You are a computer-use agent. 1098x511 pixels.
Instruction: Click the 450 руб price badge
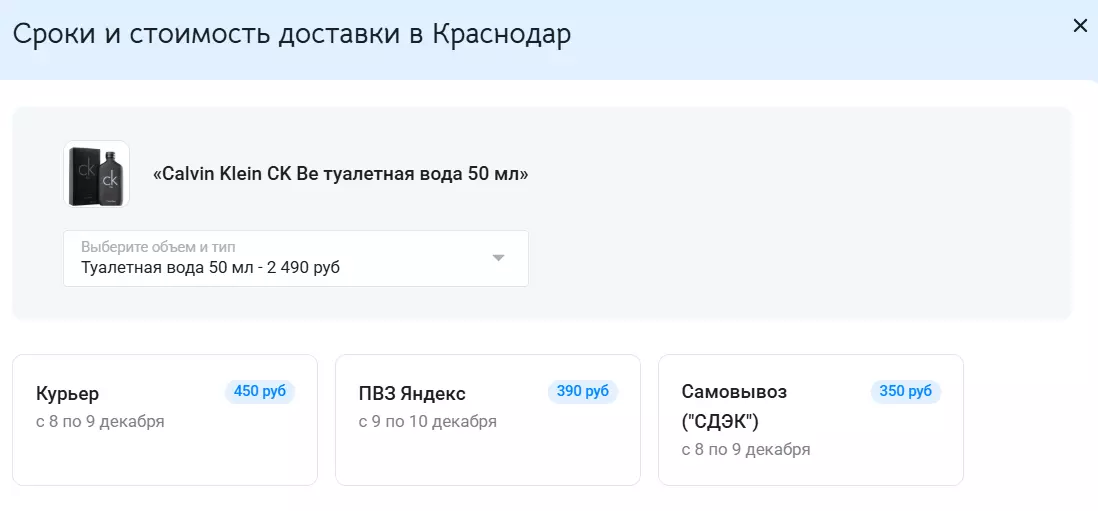(x=260, y=391)
